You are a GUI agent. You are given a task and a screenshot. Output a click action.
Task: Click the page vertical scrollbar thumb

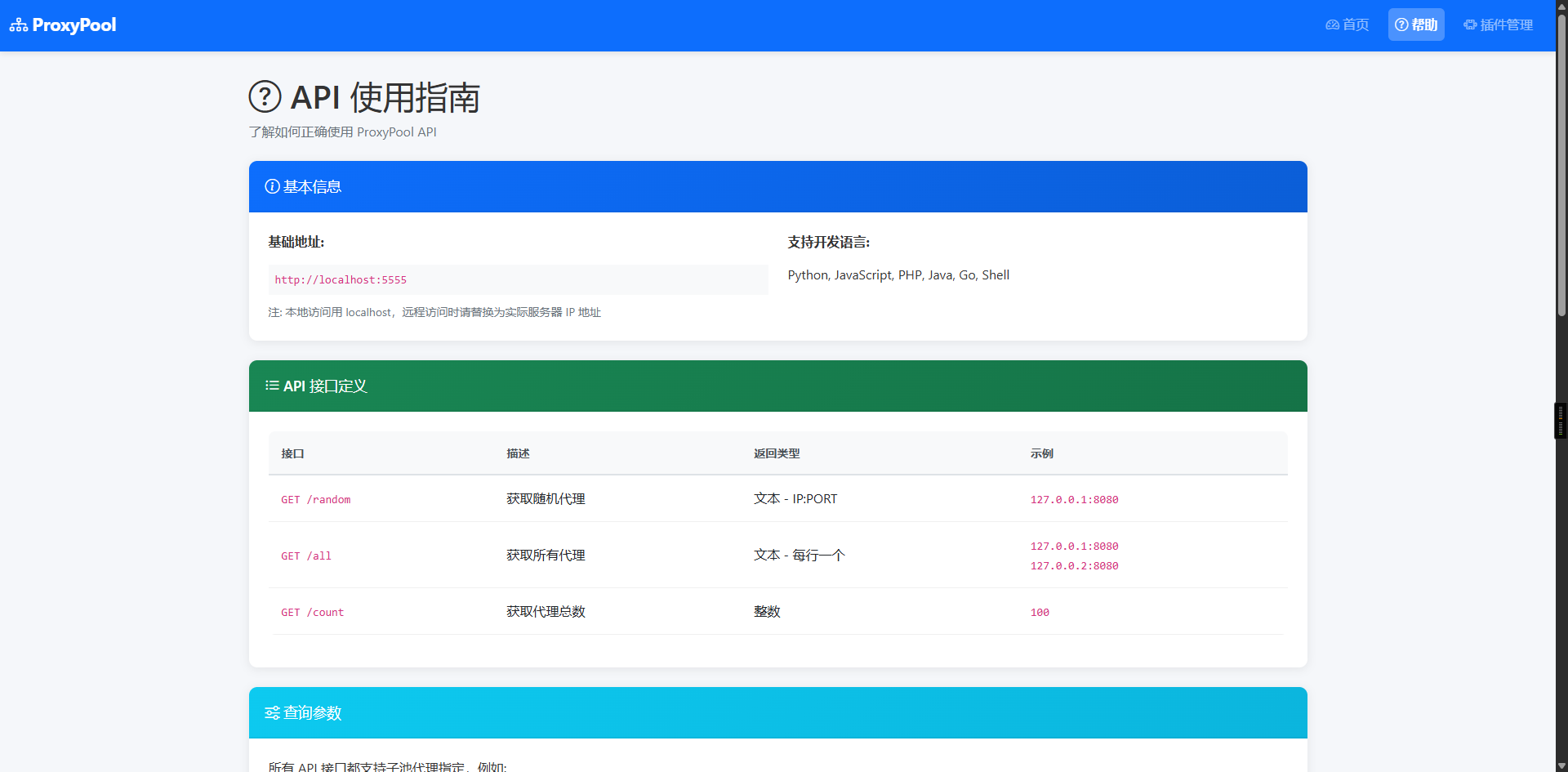[1561, 163]
